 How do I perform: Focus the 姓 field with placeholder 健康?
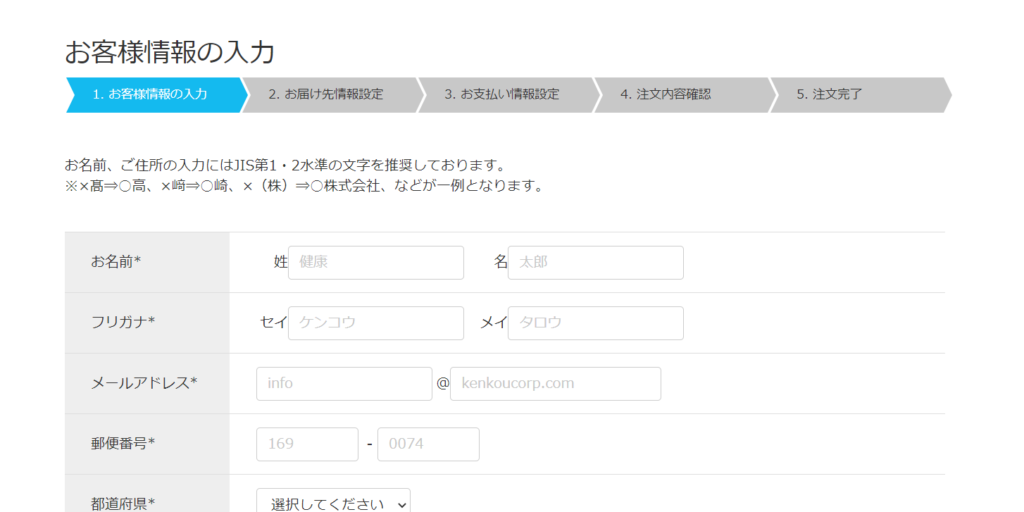pos(376,263)
